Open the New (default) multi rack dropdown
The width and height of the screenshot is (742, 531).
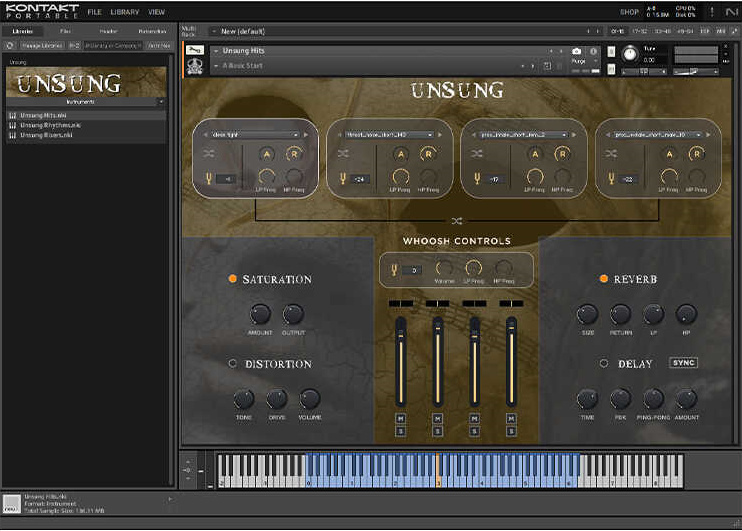[x=214, y=31]
